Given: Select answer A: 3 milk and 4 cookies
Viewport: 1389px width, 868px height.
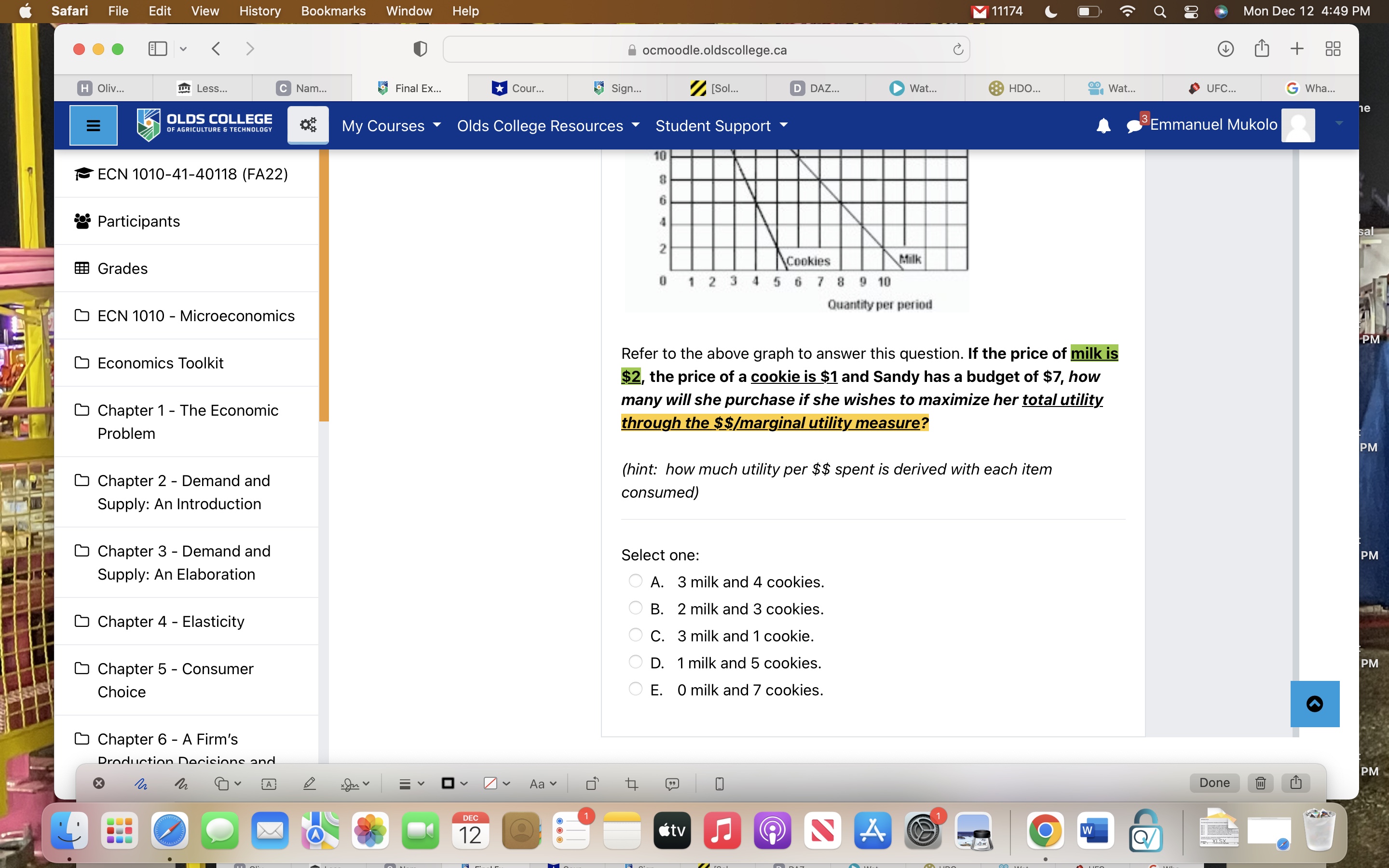Looking at the screenshot, I should tap(635, 581).
